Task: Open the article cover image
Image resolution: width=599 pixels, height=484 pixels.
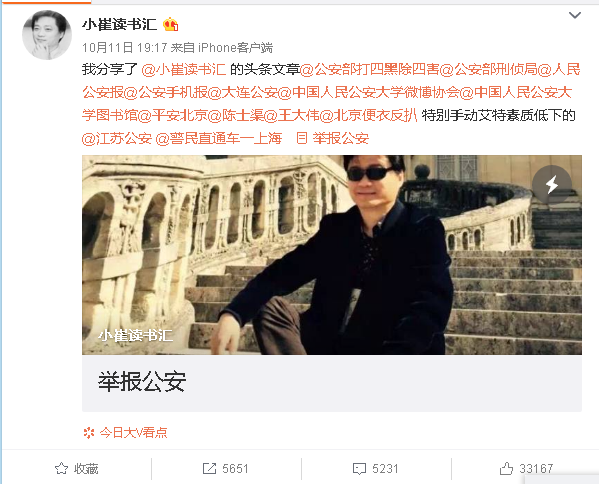Action: tap(332, 255)
